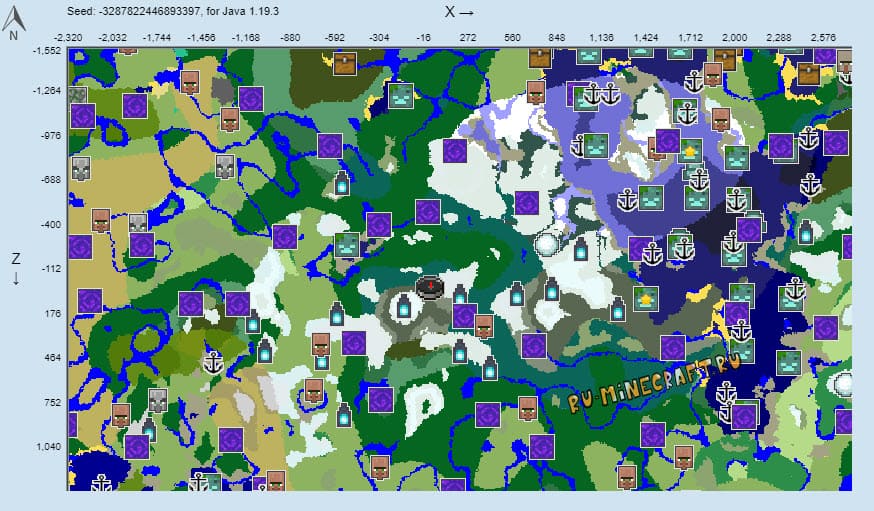
Task: Click the -1,552 Z-axis coordinate label
Action: point(47,51)
